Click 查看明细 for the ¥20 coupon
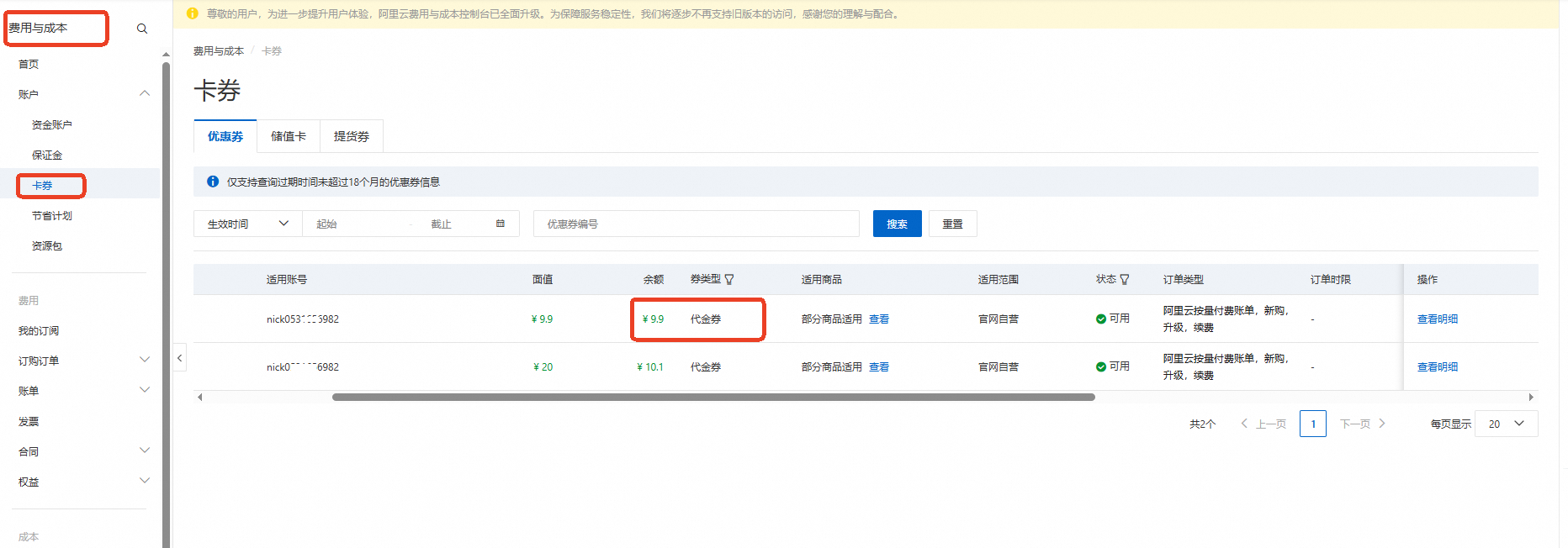 coord(1438,366)
